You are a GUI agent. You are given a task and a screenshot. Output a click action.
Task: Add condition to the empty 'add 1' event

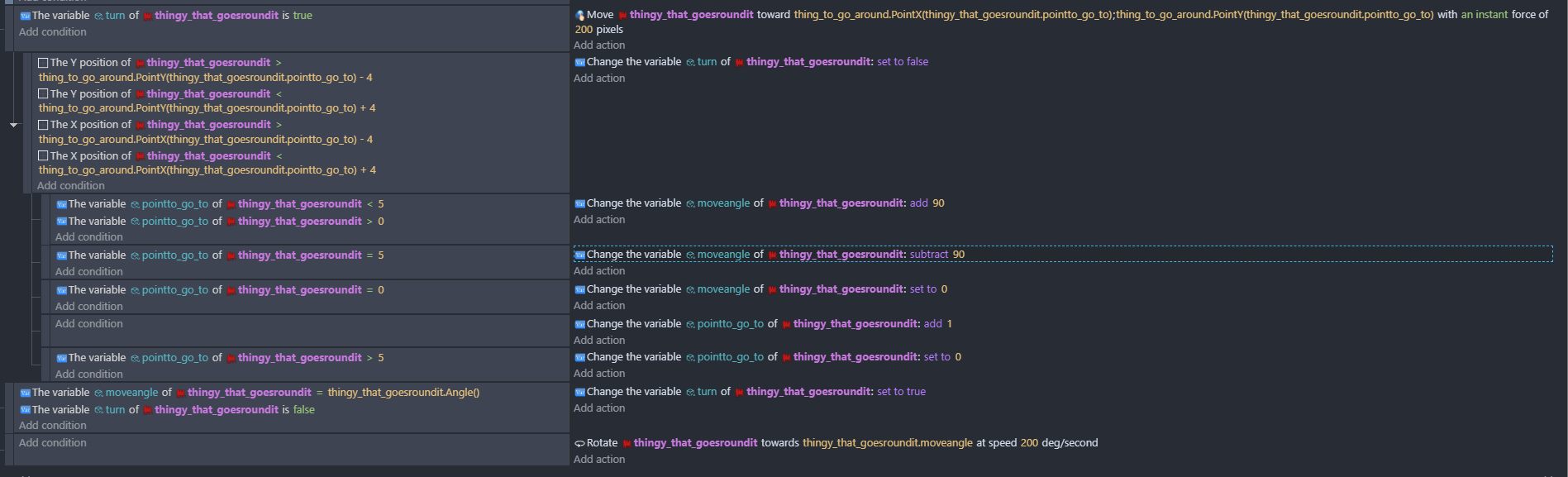[x=89, y=324]
